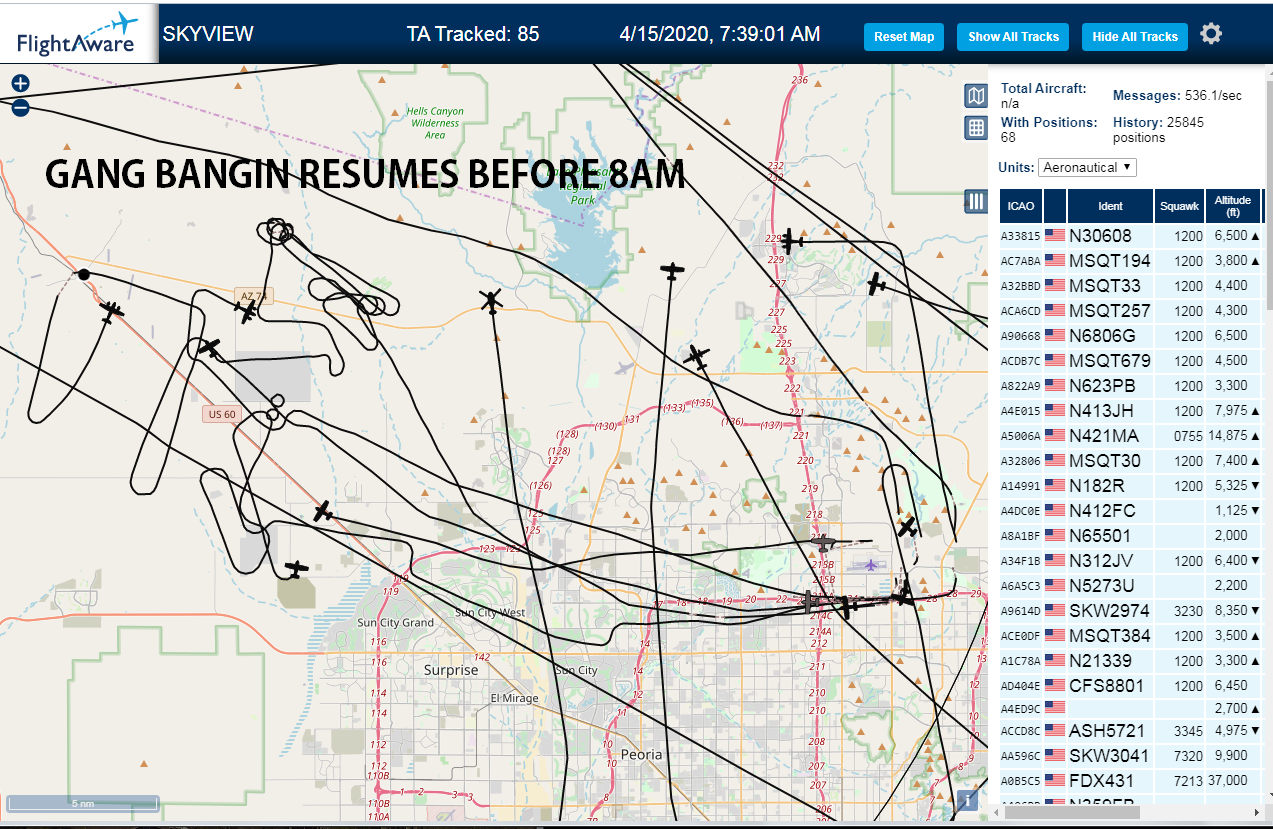The image size is (1273, 829).
Task: Open the Units dropdown
Action: pyautogui.click(x=1087, y=167)
